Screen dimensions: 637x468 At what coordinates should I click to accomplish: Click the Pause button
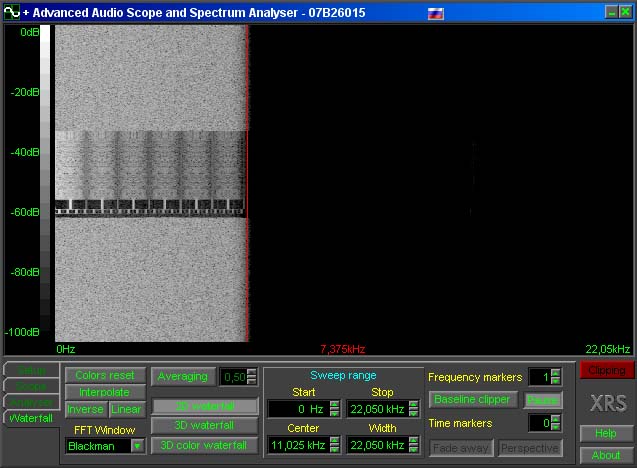pos(543,400)
